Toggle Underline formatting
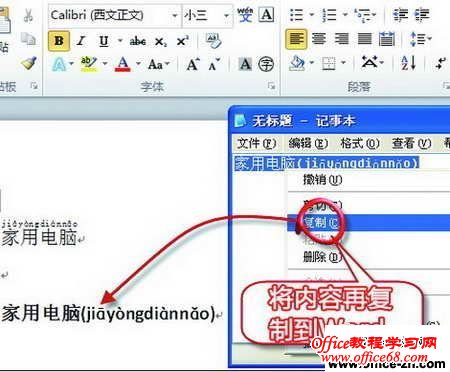Image resolution: width=450 pixels, height=372 pixels. 104,41
